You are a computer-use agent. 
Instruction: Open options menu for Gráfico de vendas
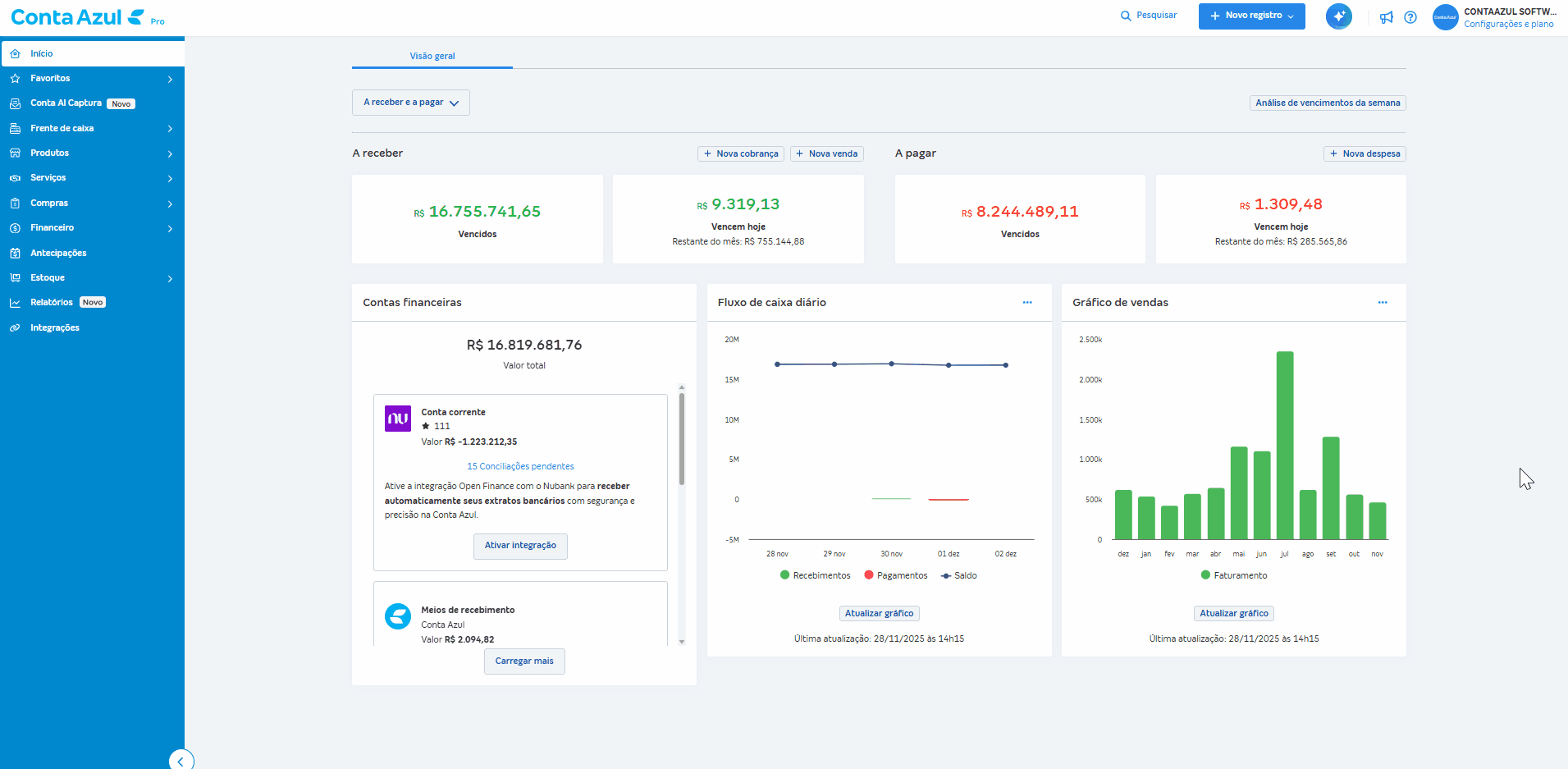coord(1383,303)
